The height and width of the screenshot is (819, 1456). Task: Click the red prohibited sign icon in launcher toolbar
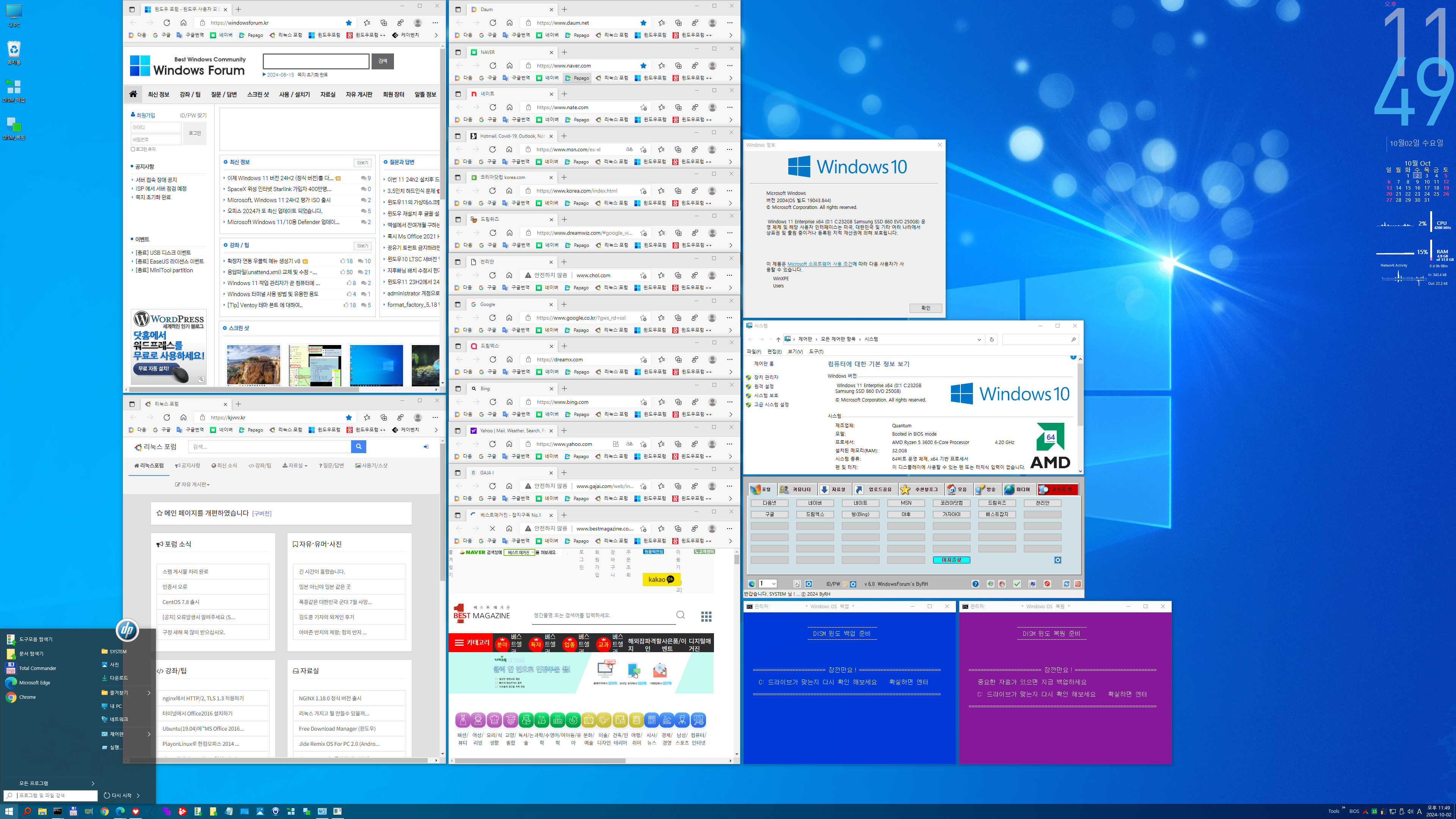coord(1047,584)
